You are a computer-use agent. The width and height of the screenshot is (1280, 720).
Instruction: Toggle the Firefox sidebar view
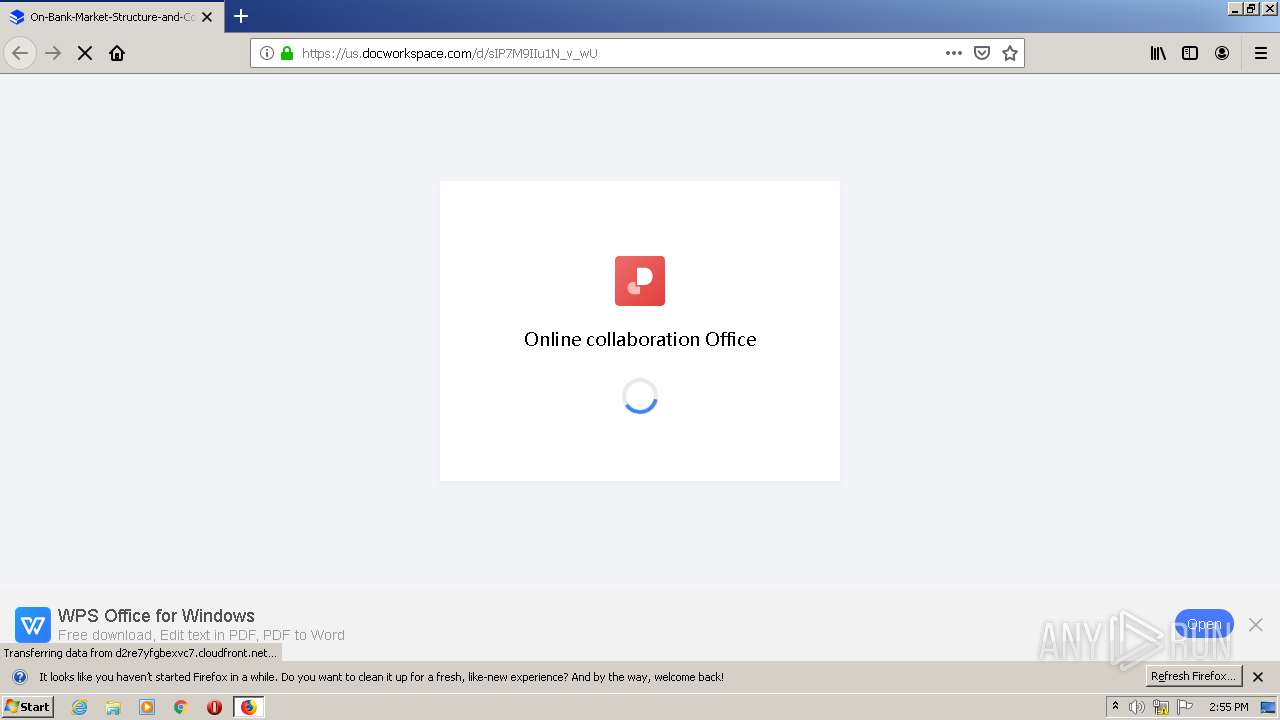pyautogui.click(x=1190, y=53)
